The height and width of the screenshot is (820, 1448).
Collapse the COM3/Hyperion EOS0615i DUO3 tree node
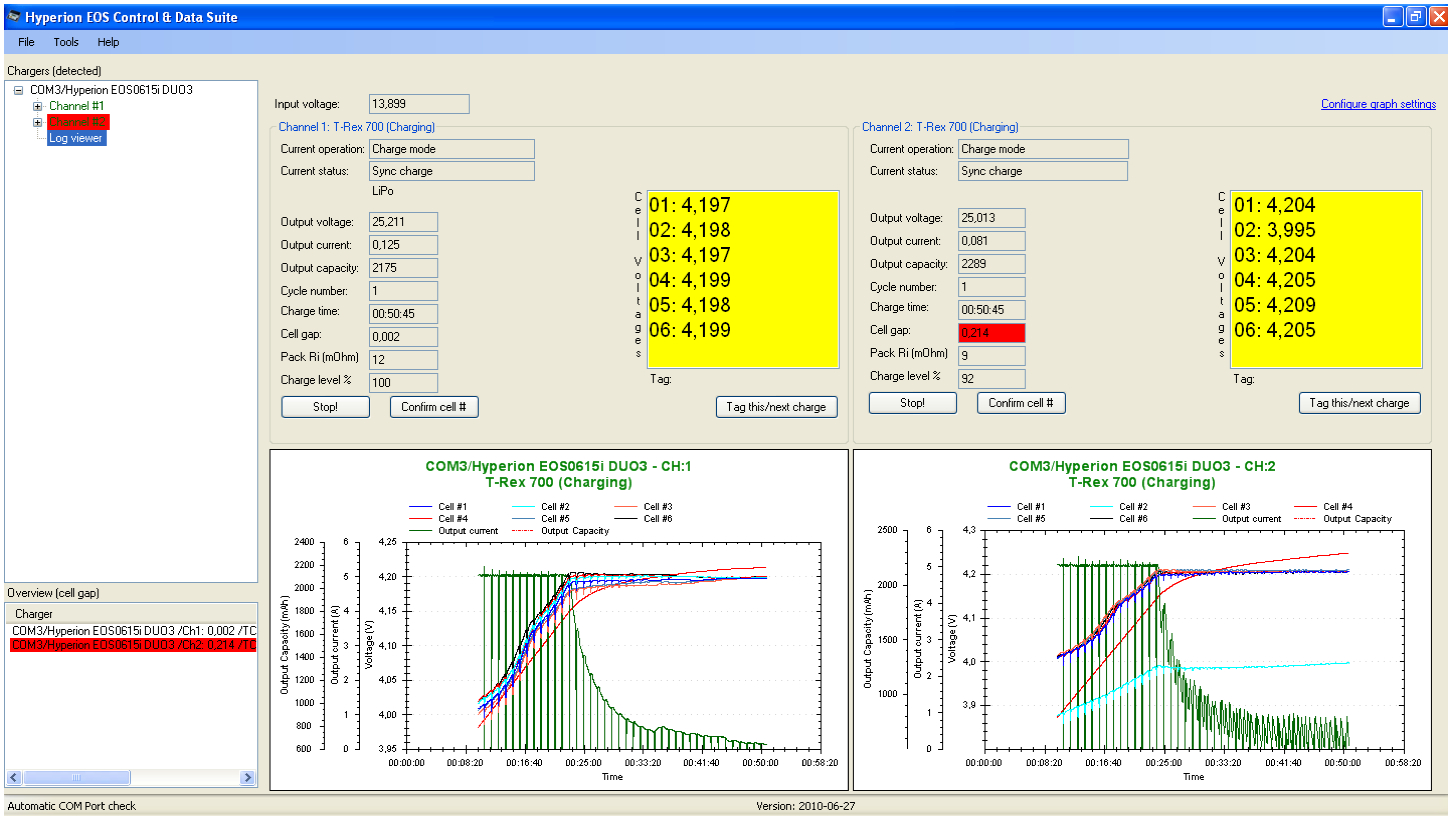click(18, 90)
